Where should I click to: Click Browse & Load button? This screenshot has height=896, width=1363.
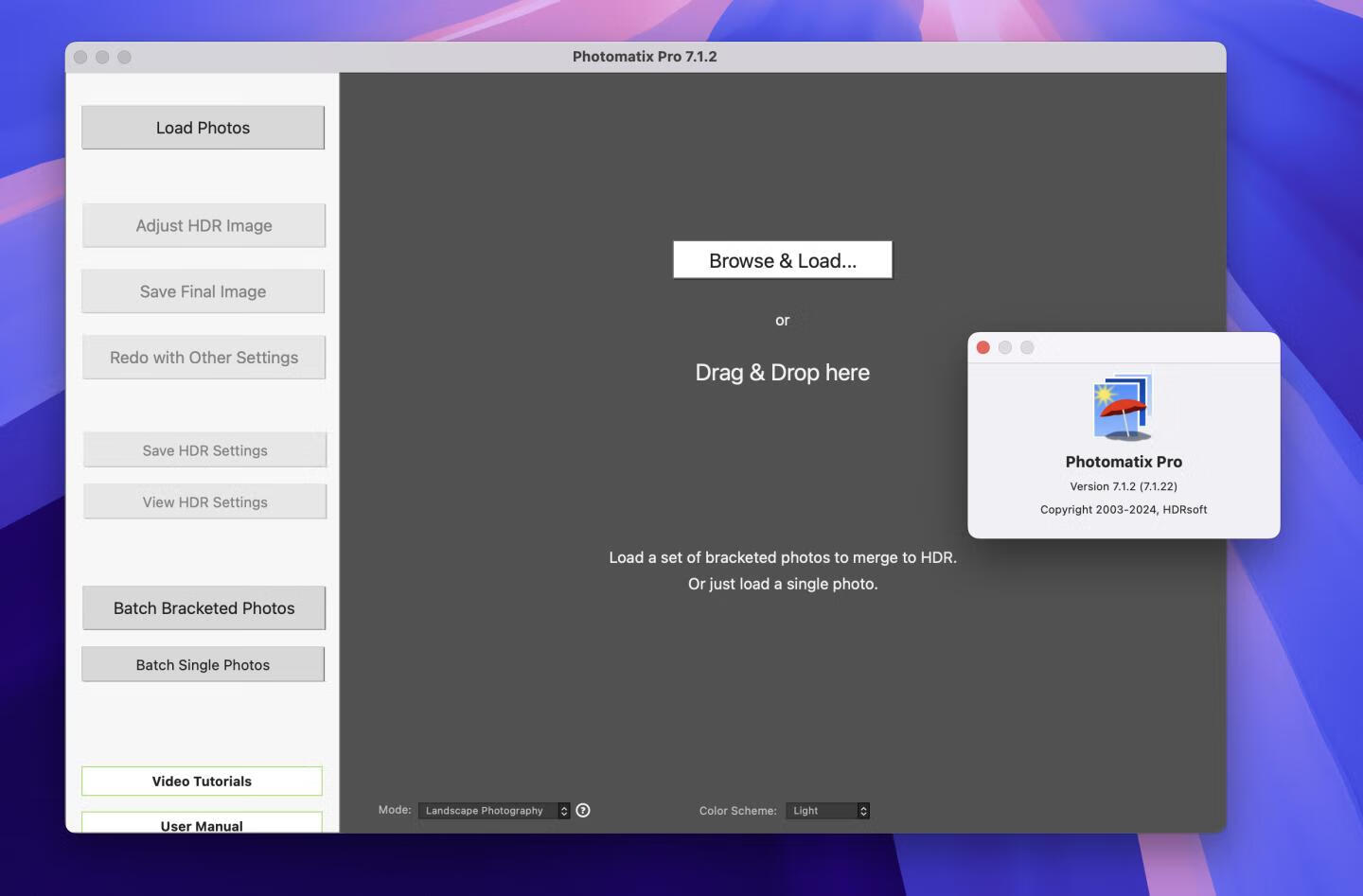(x=783, y=260)
